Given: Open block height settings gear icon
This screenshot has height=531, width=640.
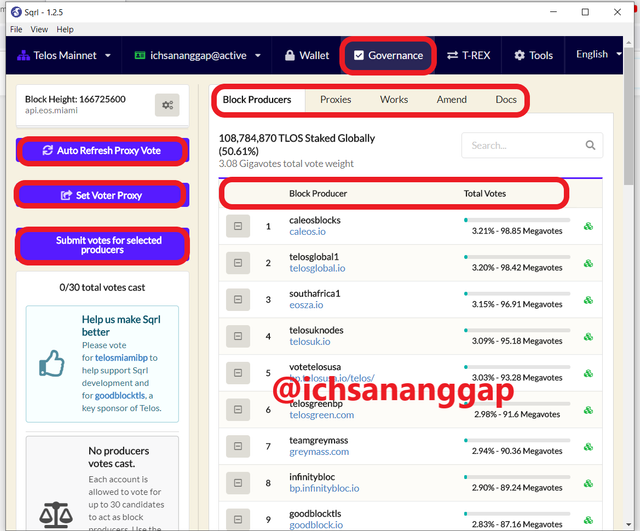Looking at the screenshot, I should [167, 105].
